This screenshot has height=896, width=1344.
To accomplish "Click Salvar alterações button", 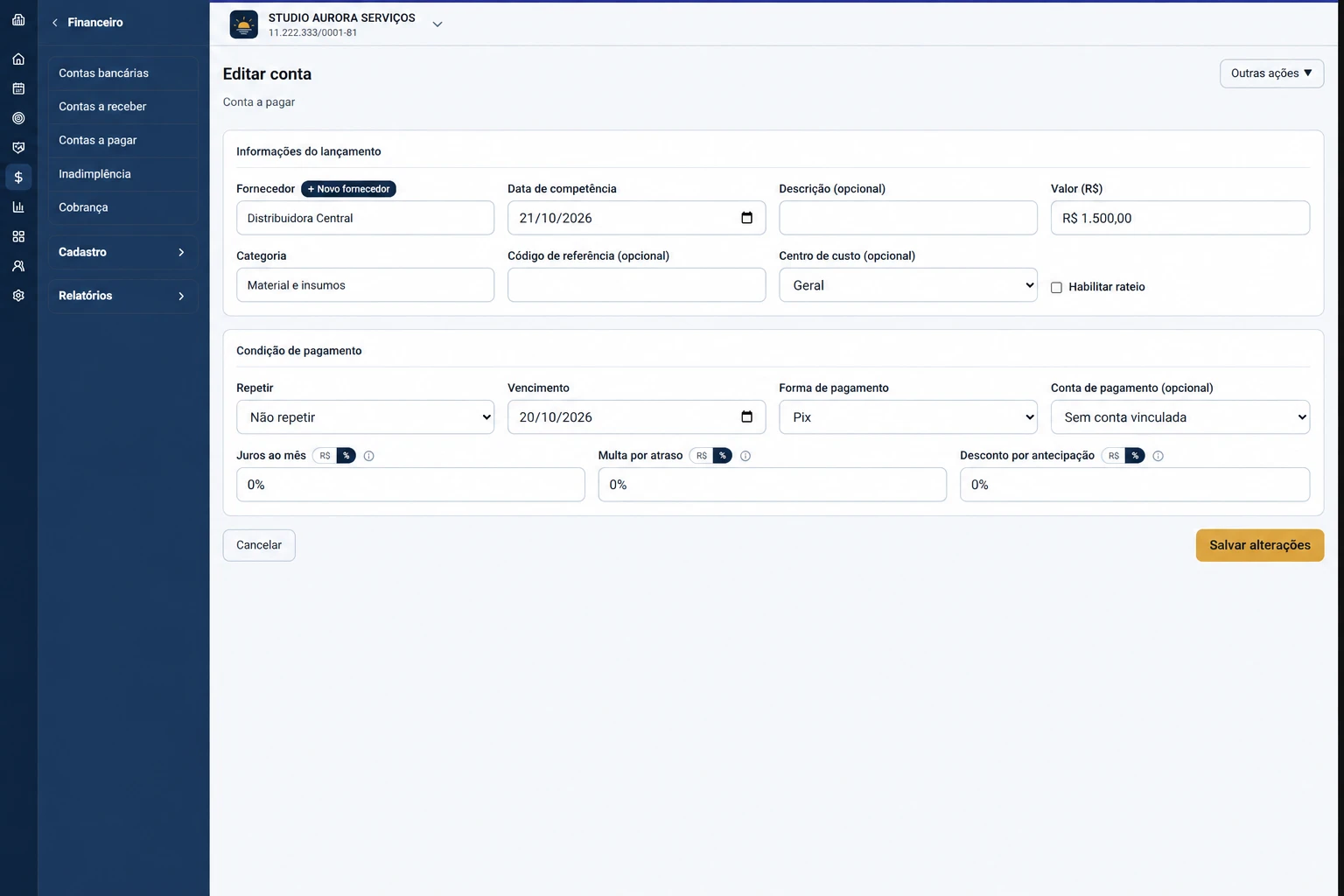I will (1259, 545).
